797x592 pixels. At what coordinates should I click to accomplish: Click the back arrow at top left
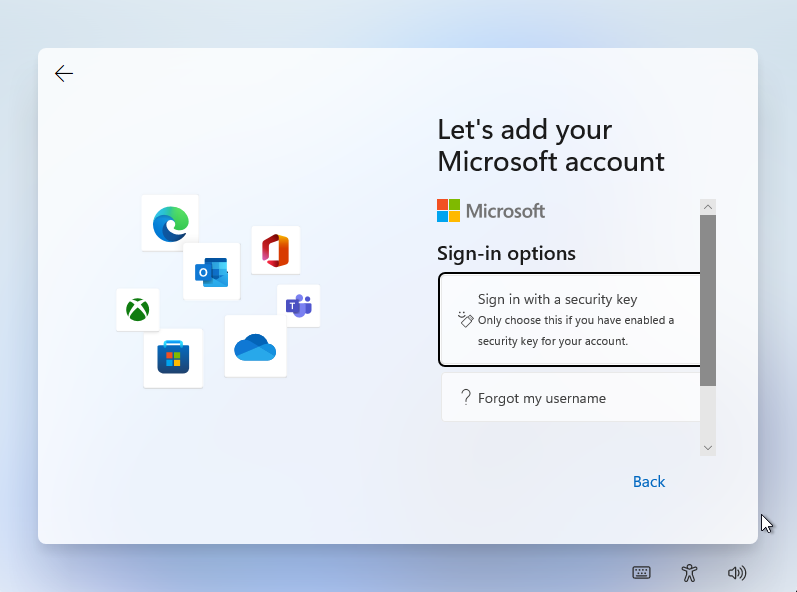point(64,74)
